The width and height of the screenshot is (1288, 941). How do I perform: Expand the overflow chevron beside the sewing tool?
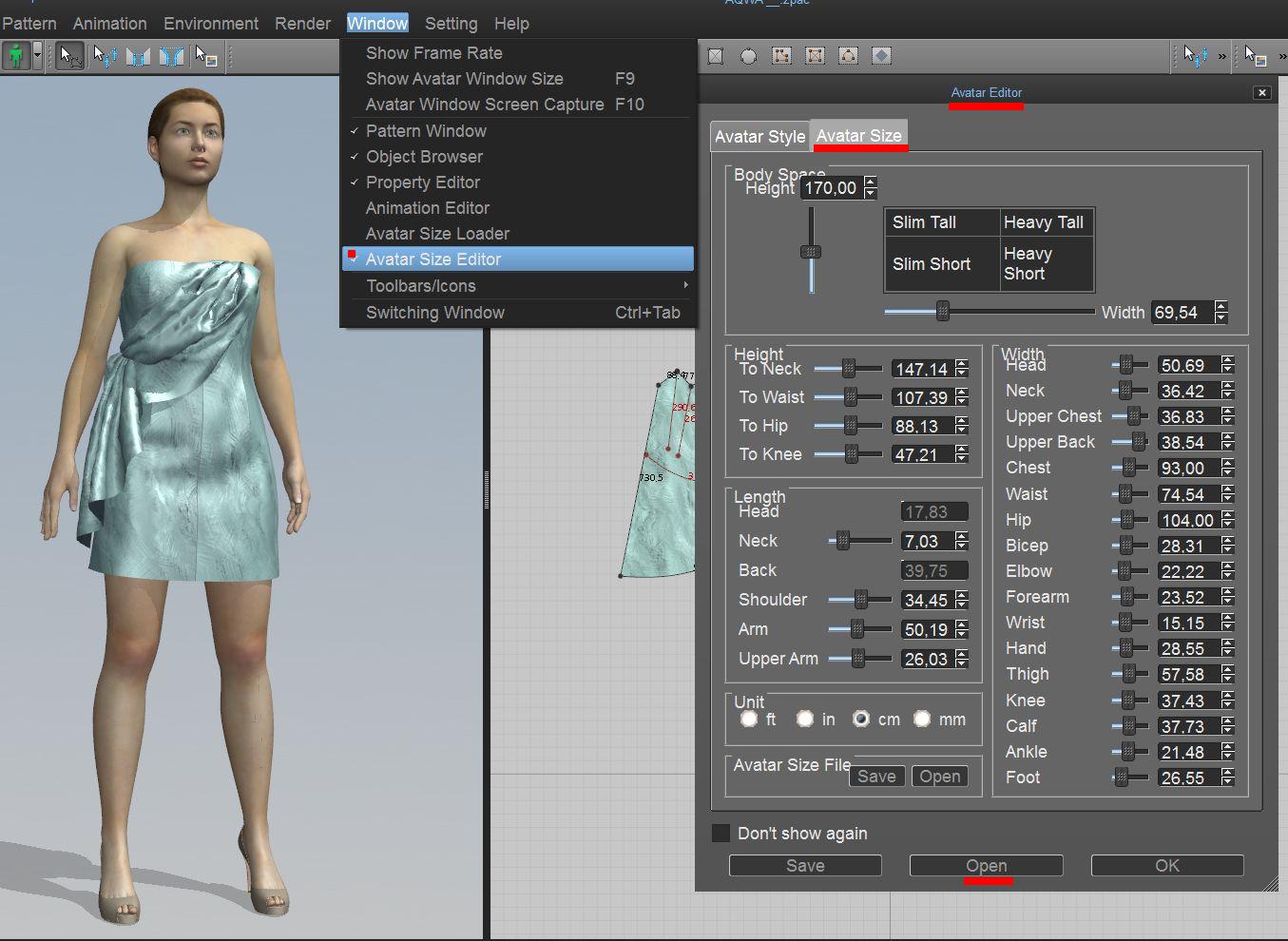point(1221,57)
